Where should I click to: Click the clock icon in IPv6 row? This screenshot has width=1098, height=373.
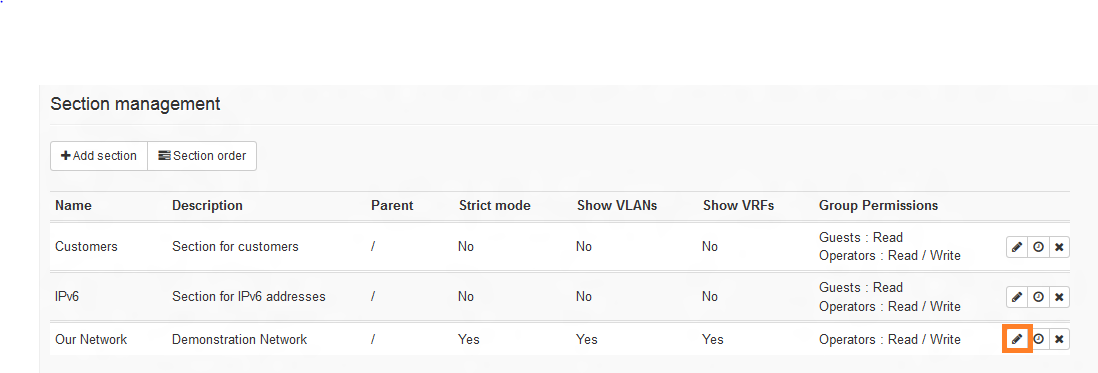(x=1038, y=297)
